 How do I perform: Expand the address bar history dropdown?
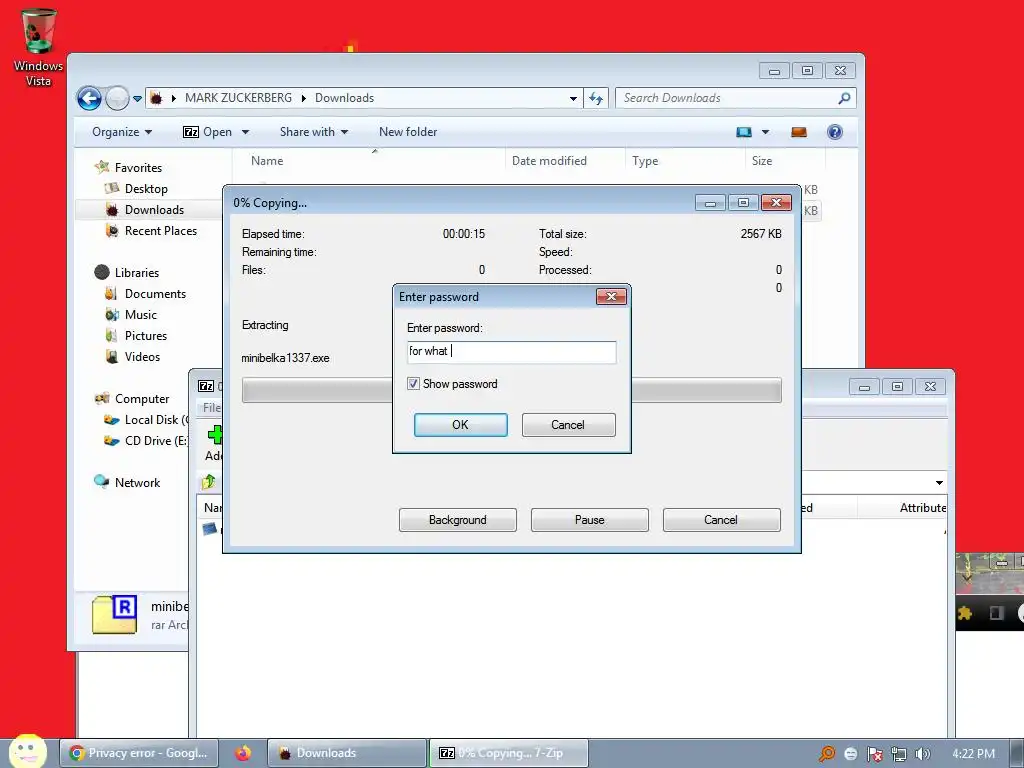point(573,99)
